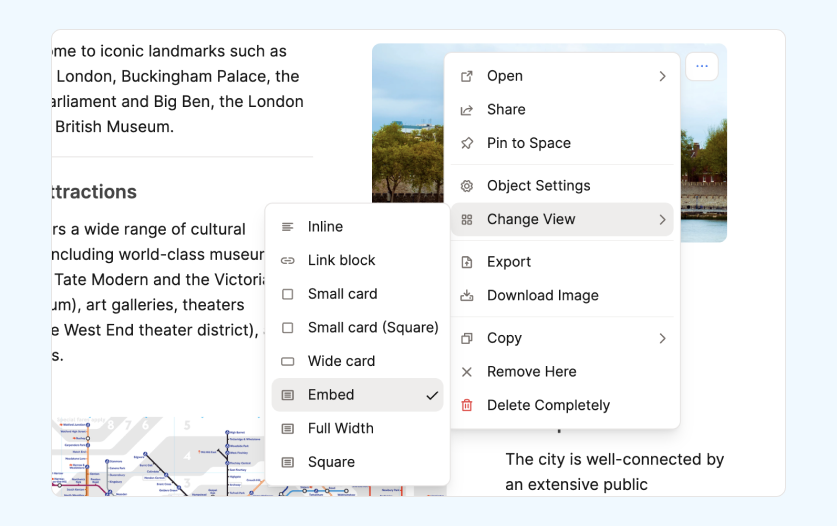Choose Wide card view option
The height and width of the screenshot is (526, 837).
tap(341, 361)
